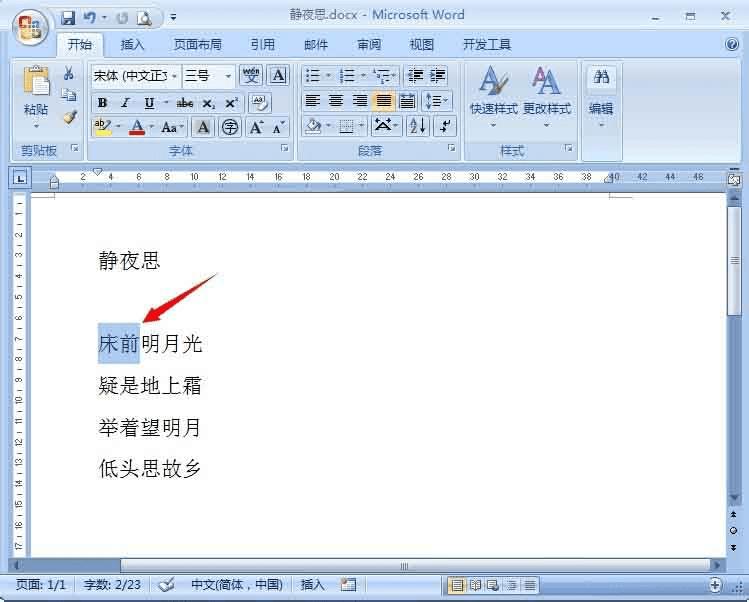Image resolution: width=749 pixels, height=602 pixels.
Task: Open the font color red A swatch
Action: pyautogui.click(x=137, y=127)
